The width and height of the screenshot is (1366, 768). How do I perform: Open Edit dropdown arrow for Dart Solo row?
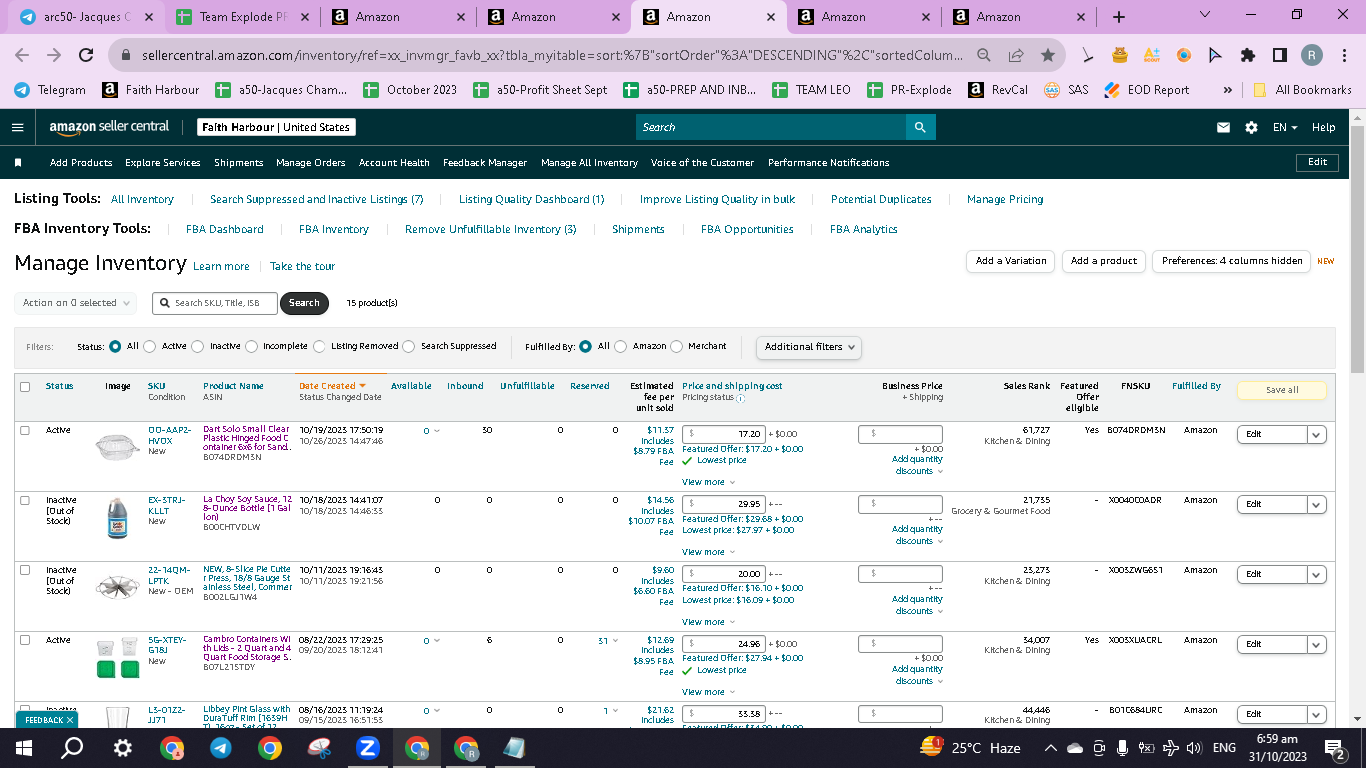(1317, 434)
